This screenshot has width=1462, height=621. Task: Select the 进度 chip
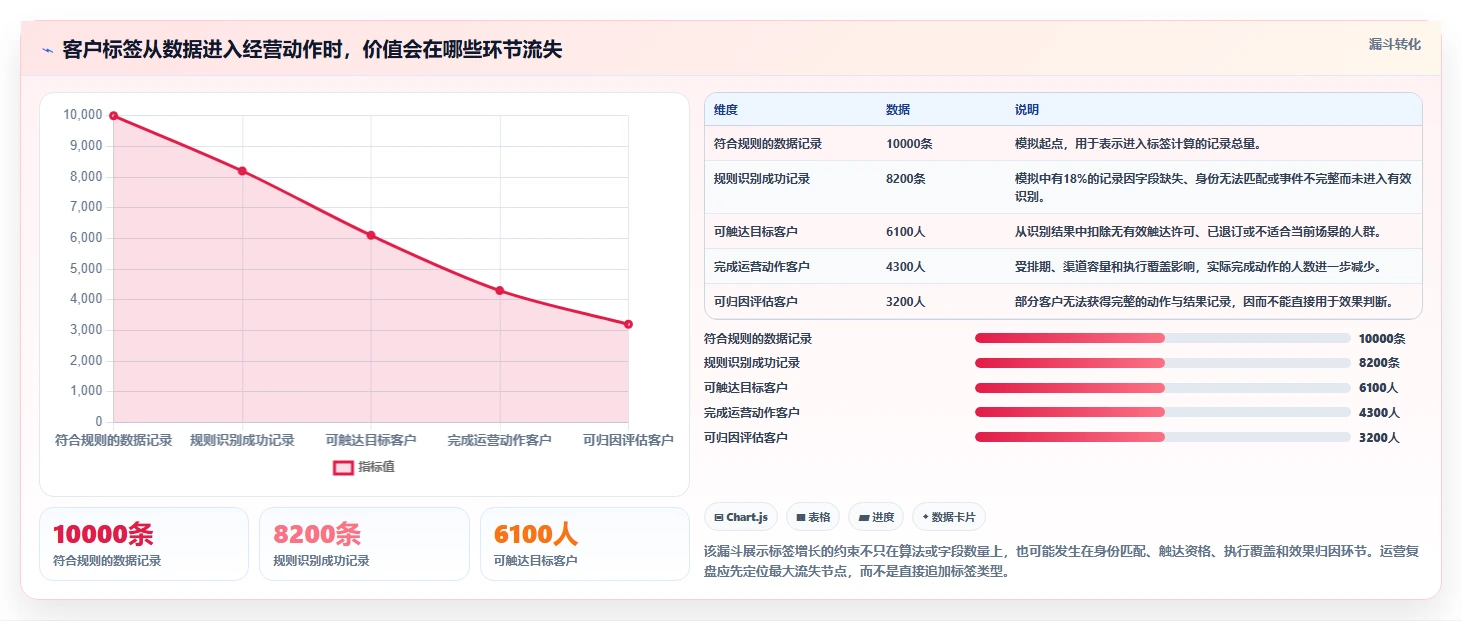876,517
